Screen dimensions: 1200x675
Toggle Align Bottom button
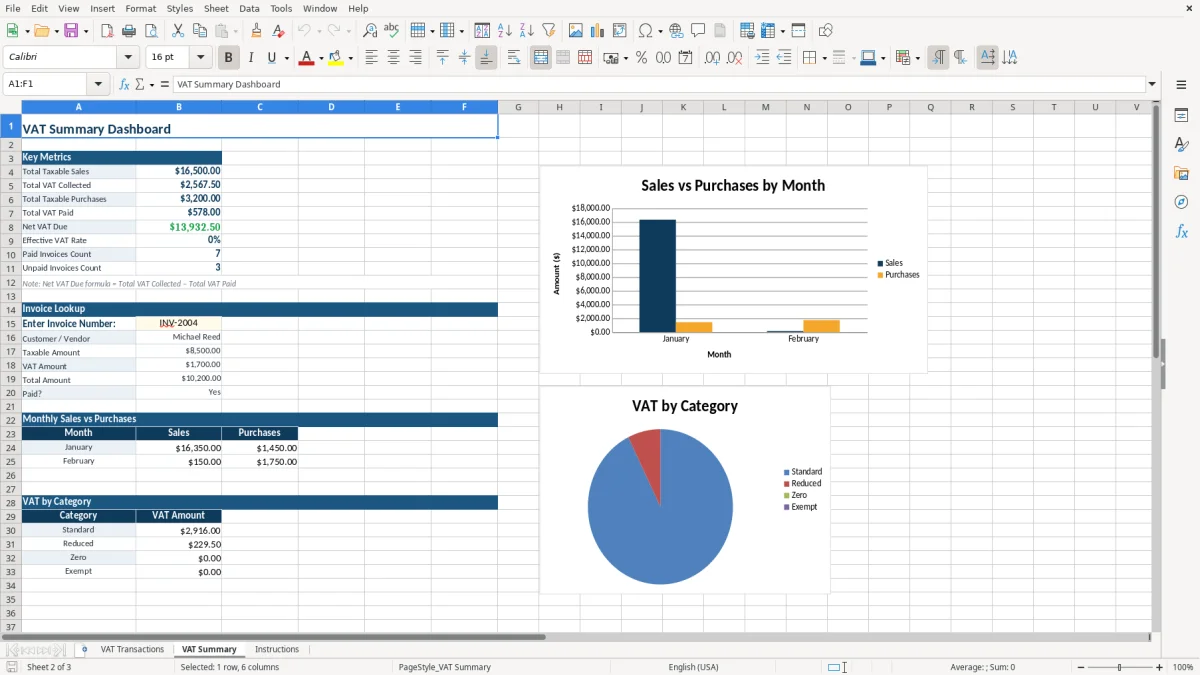coord(486,58)
